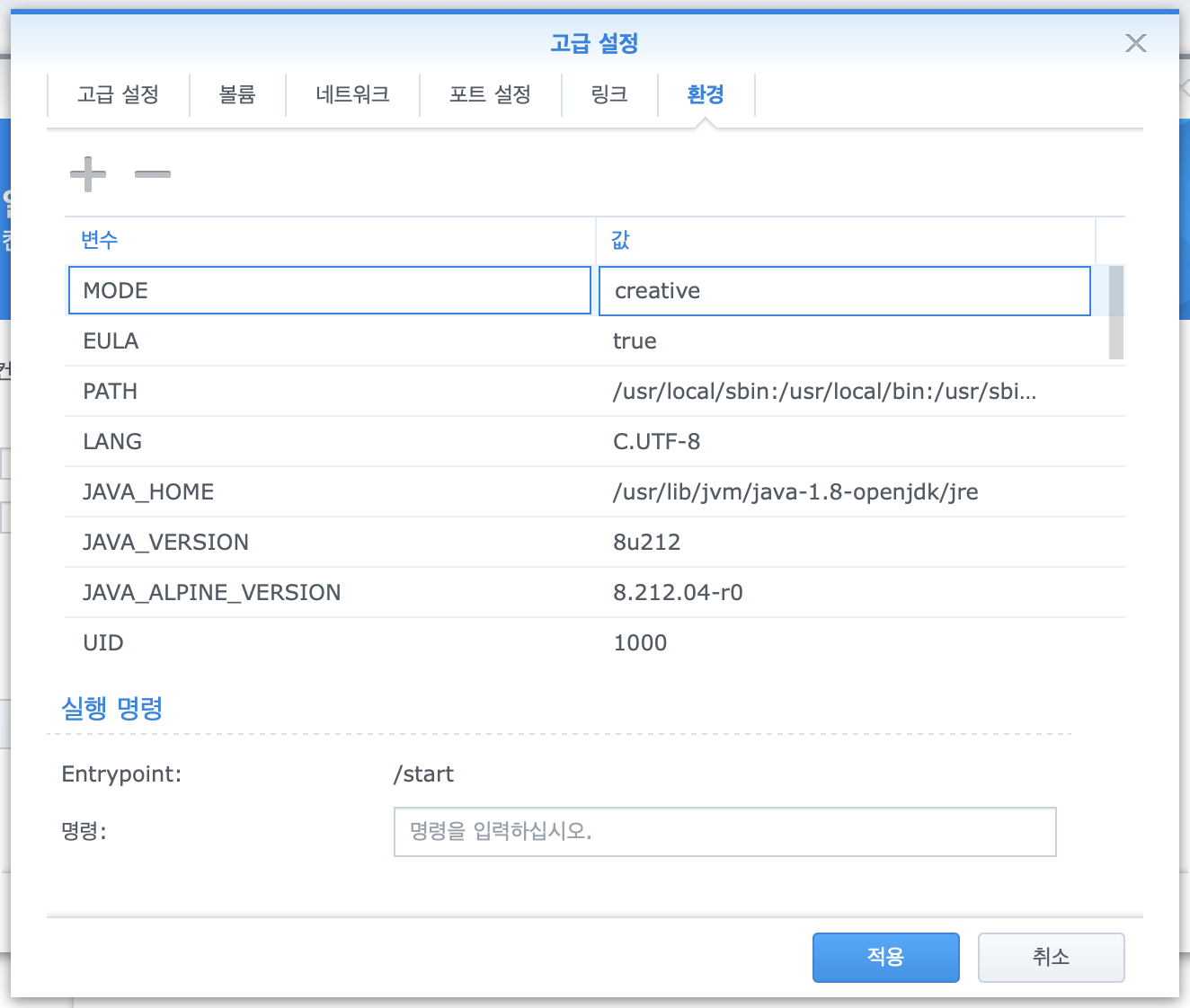Close the advanced settings dialog

[1135, 43]
